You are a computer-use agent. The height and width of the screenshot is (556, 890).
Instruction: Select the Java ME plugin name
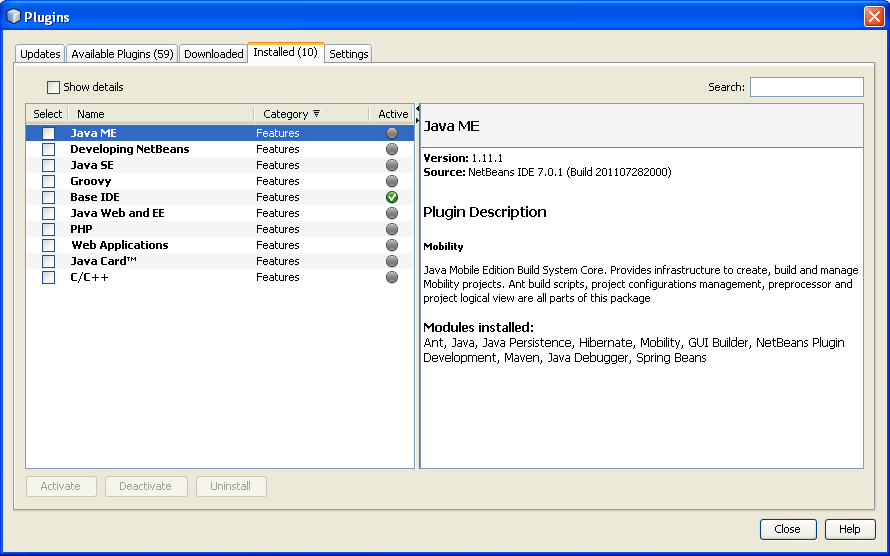pyautogui.click(x=94, y=133)
